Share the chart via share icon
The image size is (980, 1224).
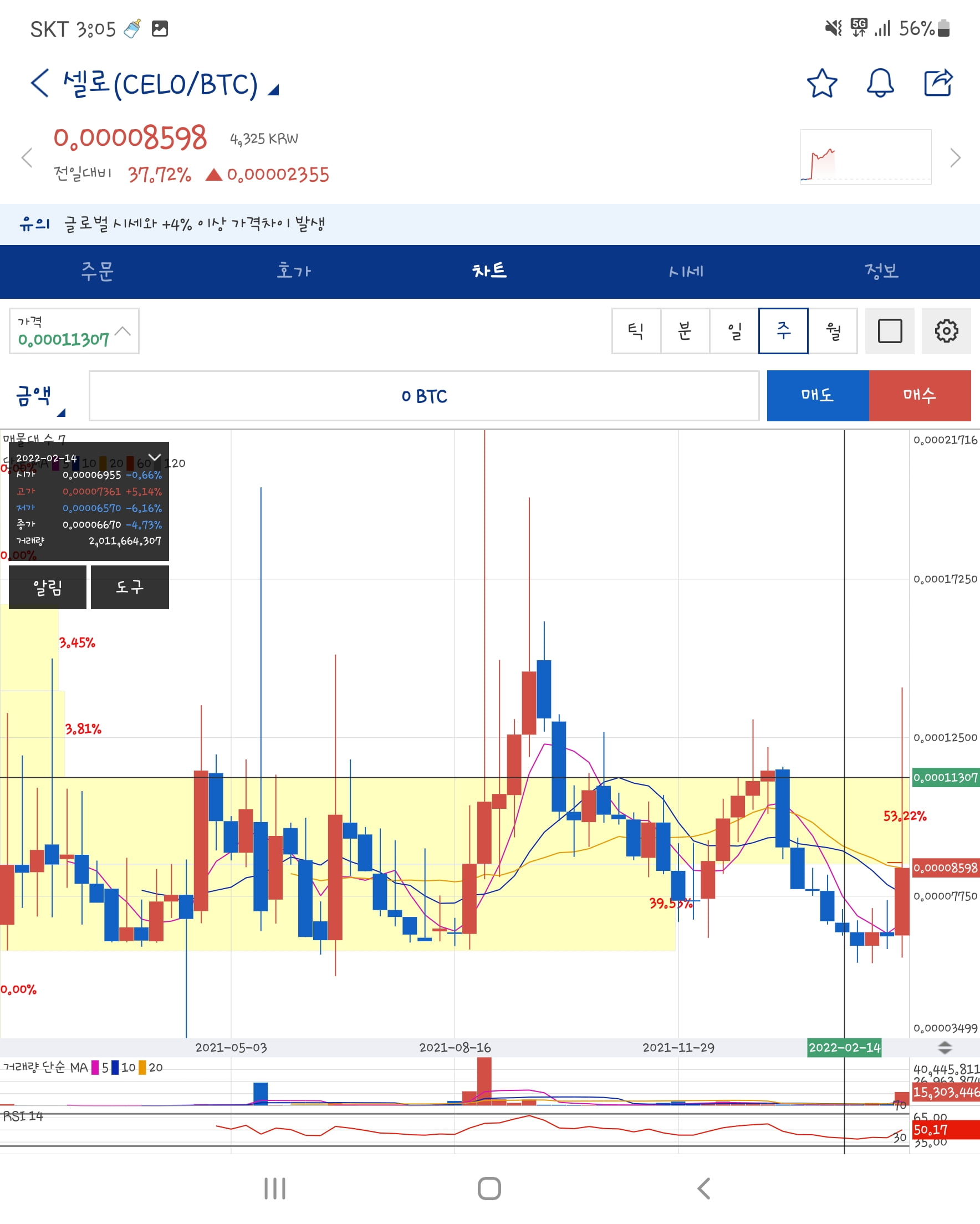tap(938, 84)
